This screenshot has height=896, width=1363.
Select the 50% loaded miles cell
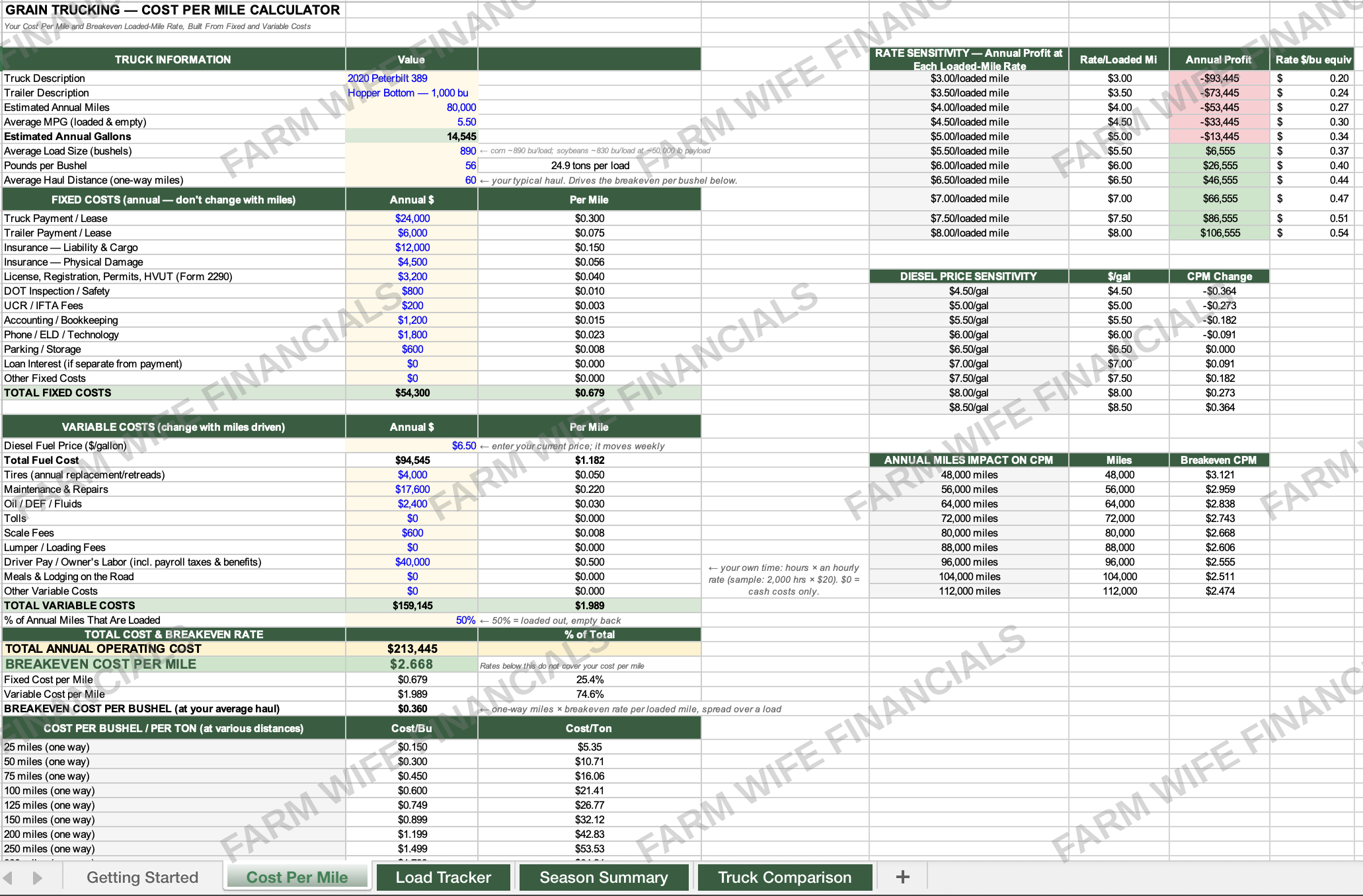[411, 620]
